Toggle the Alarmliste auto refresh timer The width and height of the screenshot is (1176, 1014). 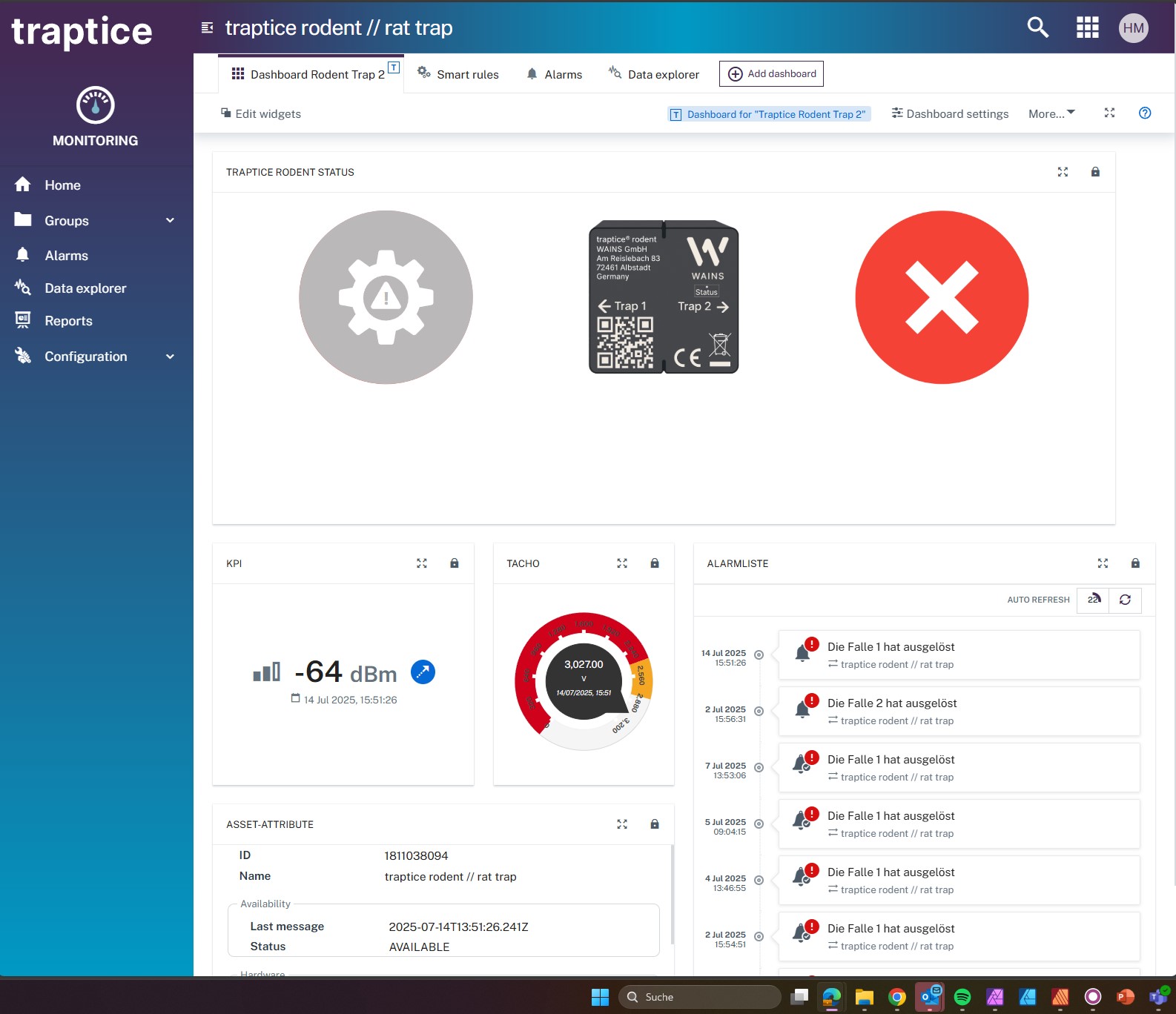coord(1093,600)
